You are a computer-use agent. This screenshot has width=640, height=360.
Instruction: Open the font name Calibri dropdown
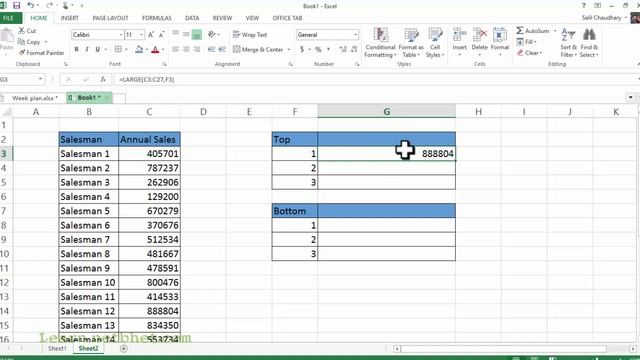point(121,35)
